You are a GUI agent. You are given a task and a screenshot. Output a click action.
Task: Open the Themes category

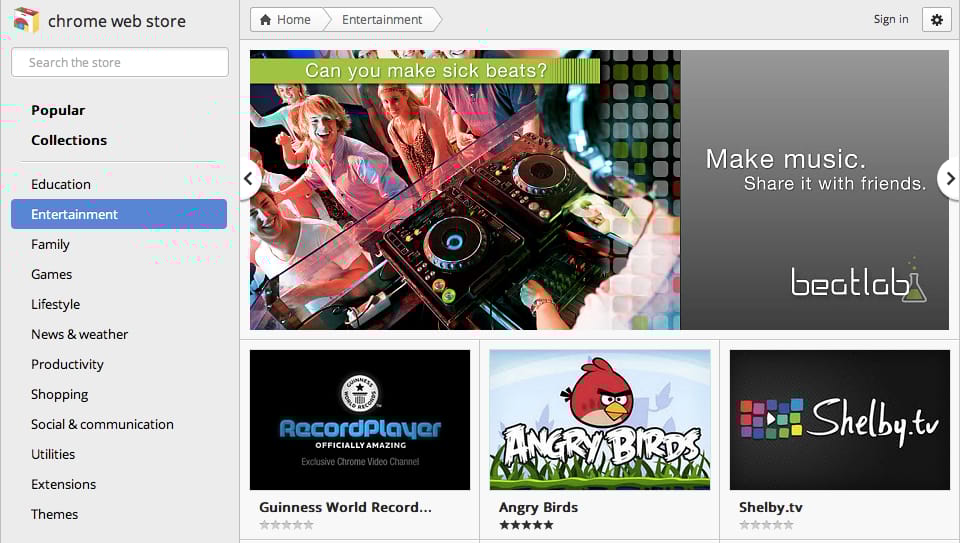pyautogui.click(x=54, y=515)
